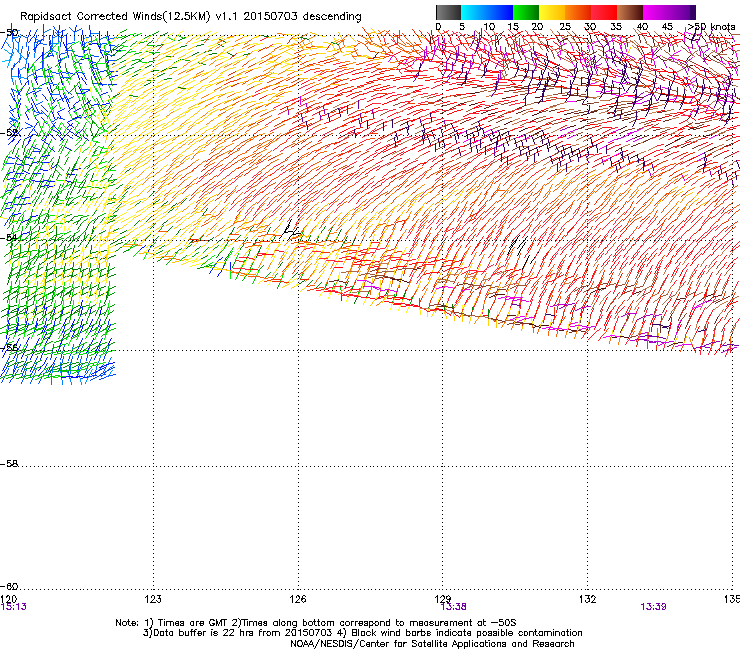Click the -54 latitude axis label
740x650 pixels.
point(9,237)
